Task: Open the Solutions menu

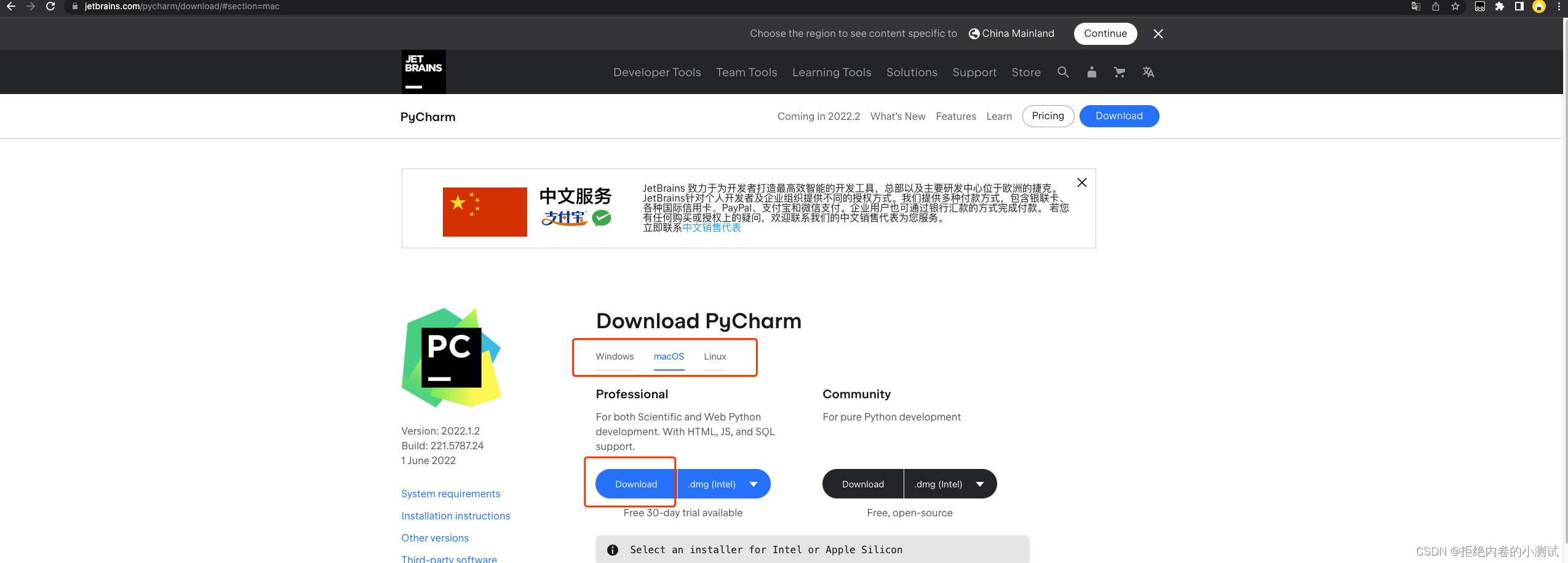Action: [912, 73]
